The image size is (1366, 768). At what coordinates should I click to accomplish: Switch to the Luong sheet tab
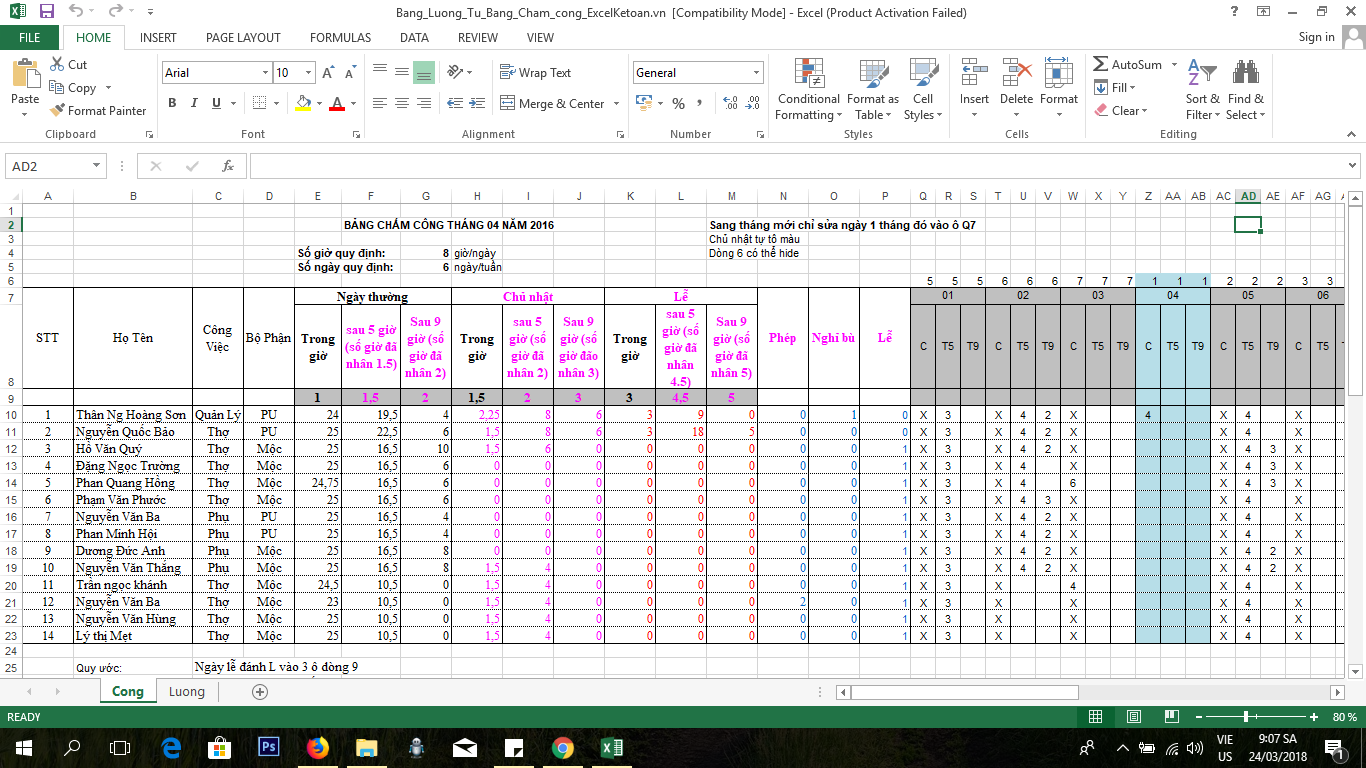tap(186, 692)
